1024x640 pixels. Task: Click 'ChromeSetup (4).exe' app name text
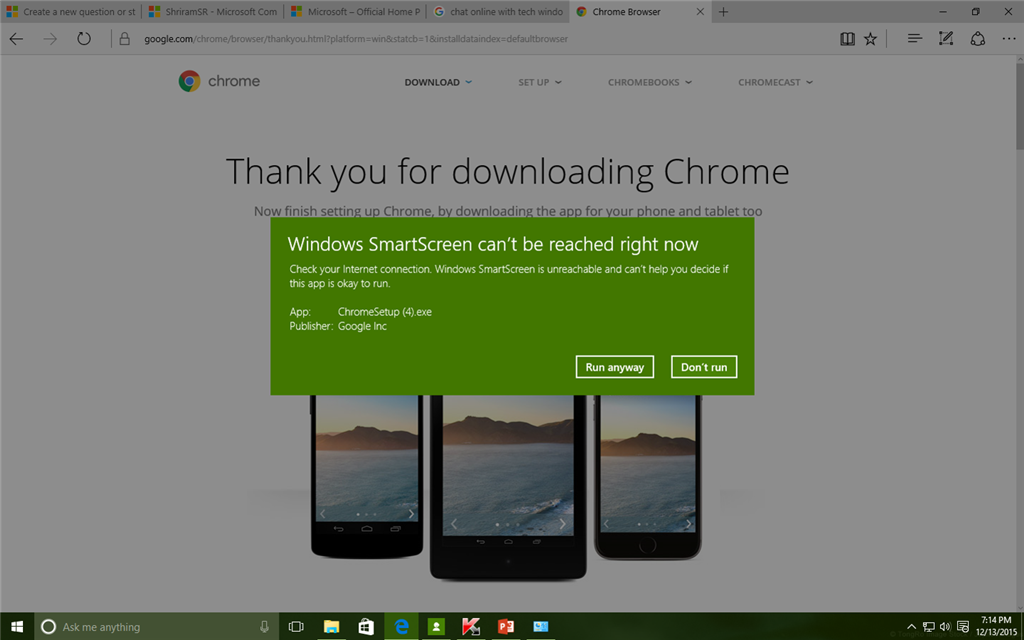385,312
